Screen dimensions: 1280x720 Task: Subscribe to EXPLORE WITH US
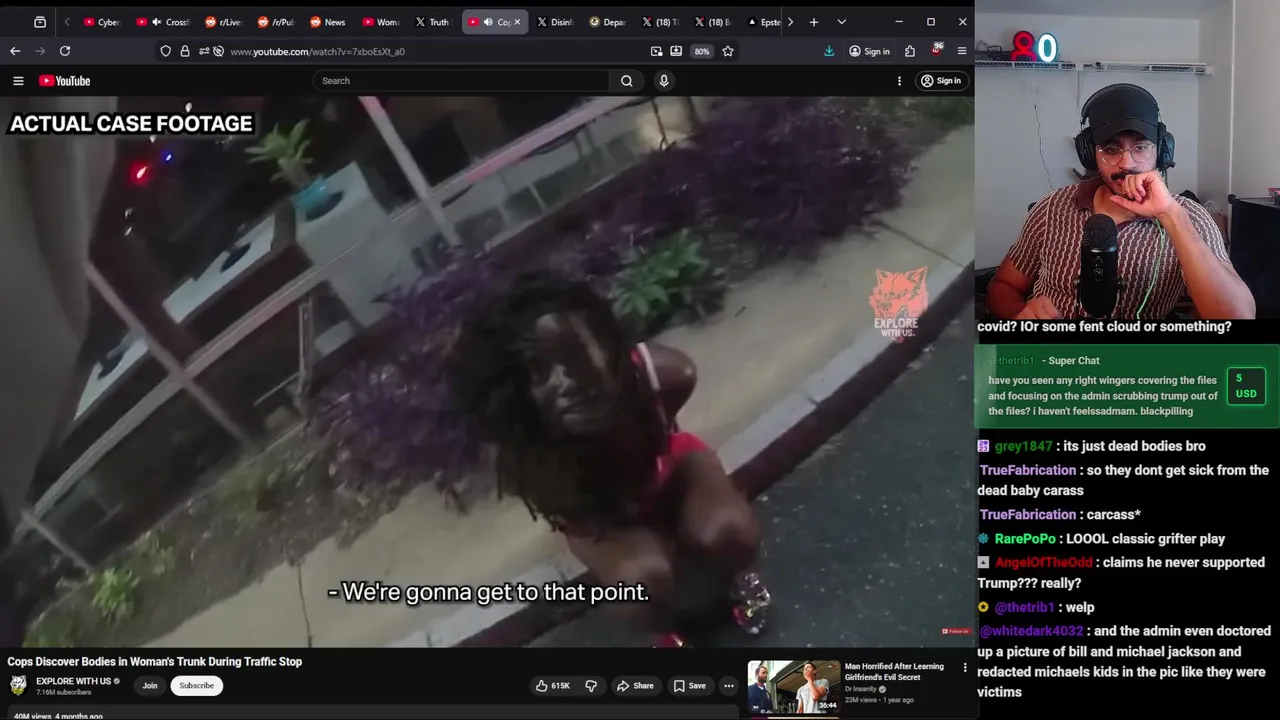click(196, 686)
